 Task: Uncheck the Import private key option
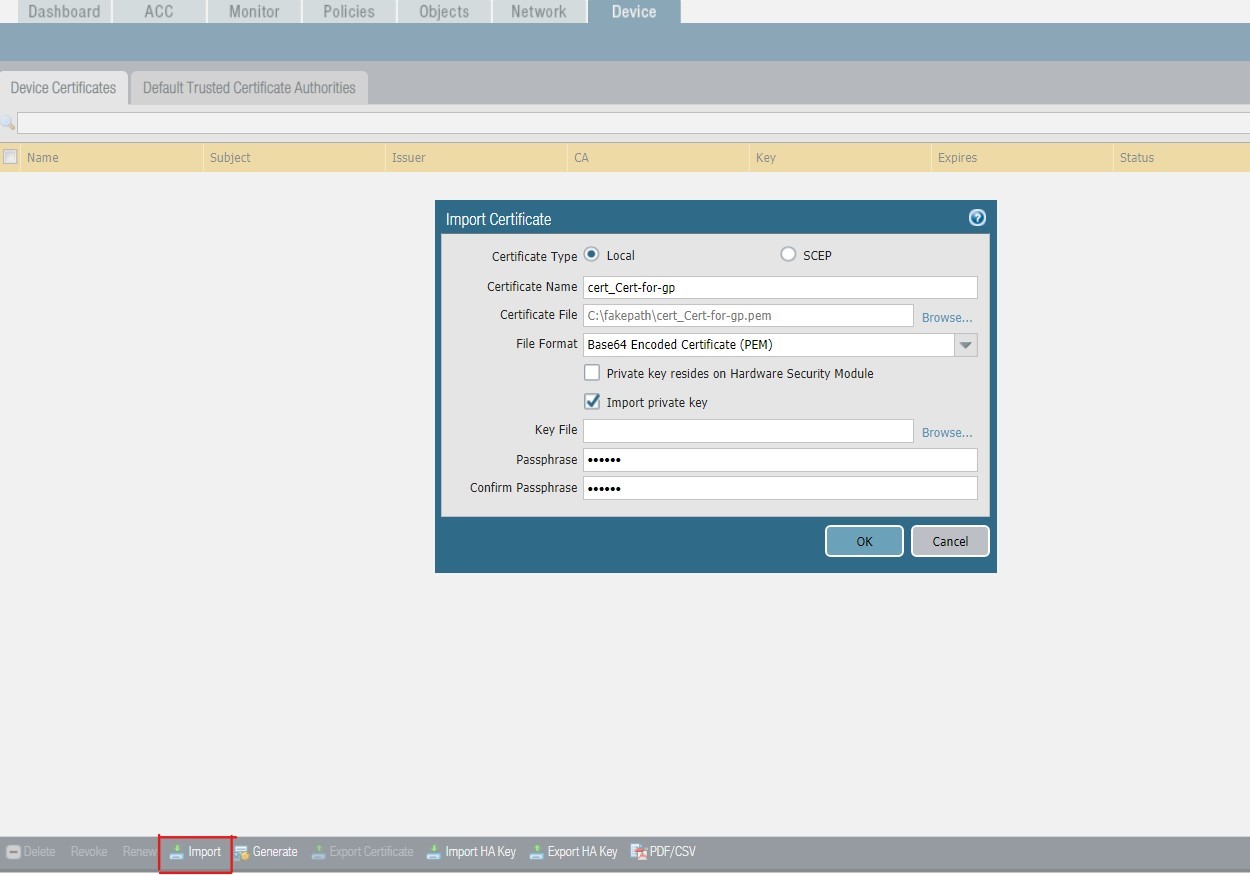[592, 401]
